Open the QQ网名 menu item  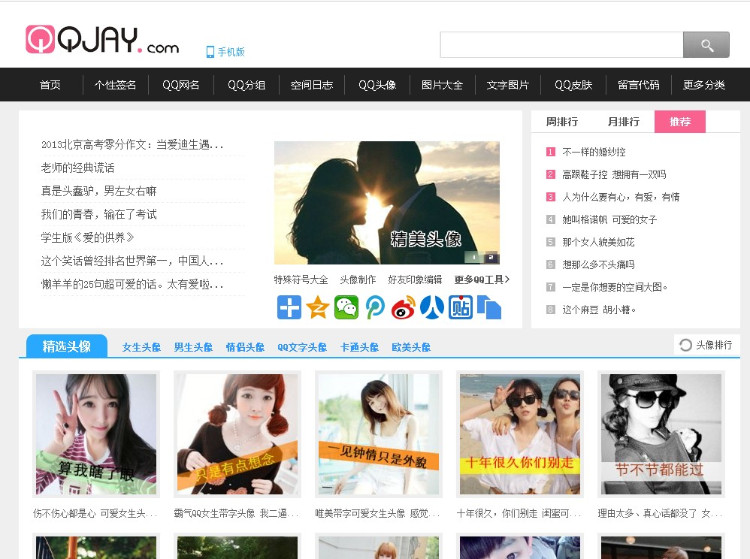click(x=181, y=85)
